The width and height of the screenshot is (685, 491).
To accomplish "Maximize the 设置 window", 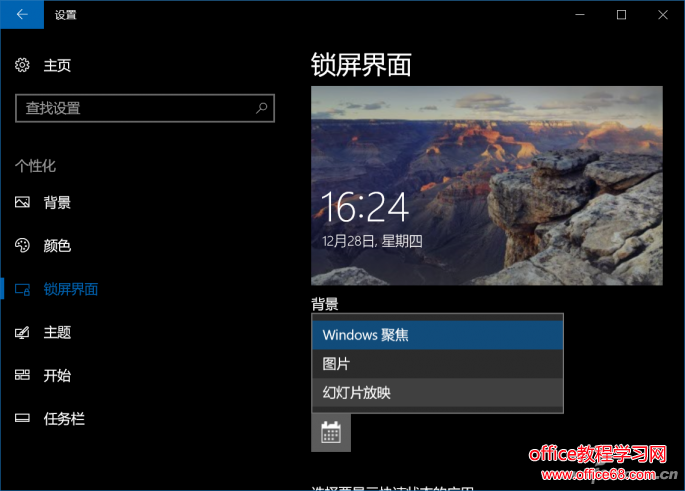I will click(621, 14).
